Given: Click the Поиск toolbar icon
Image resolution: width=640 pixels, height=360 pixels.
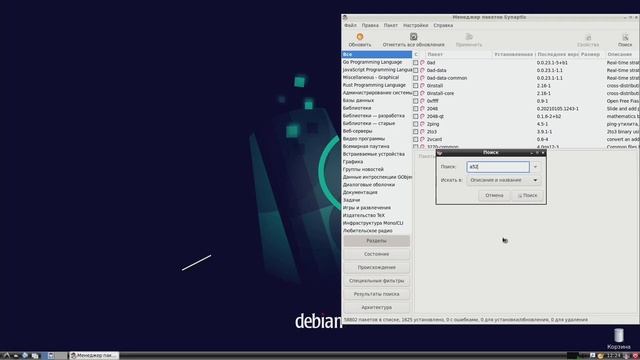Looking at the screenshot, I should click(x=625, y=37).
